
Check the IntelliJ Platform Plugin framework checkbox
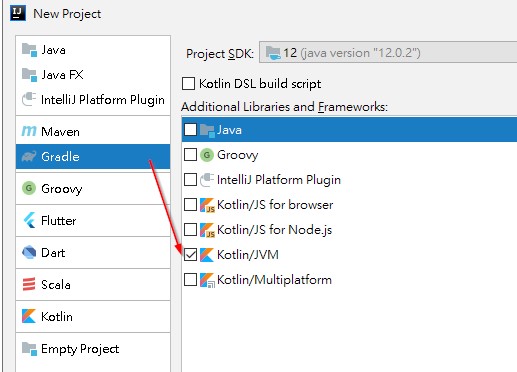[x=190, y=180]
